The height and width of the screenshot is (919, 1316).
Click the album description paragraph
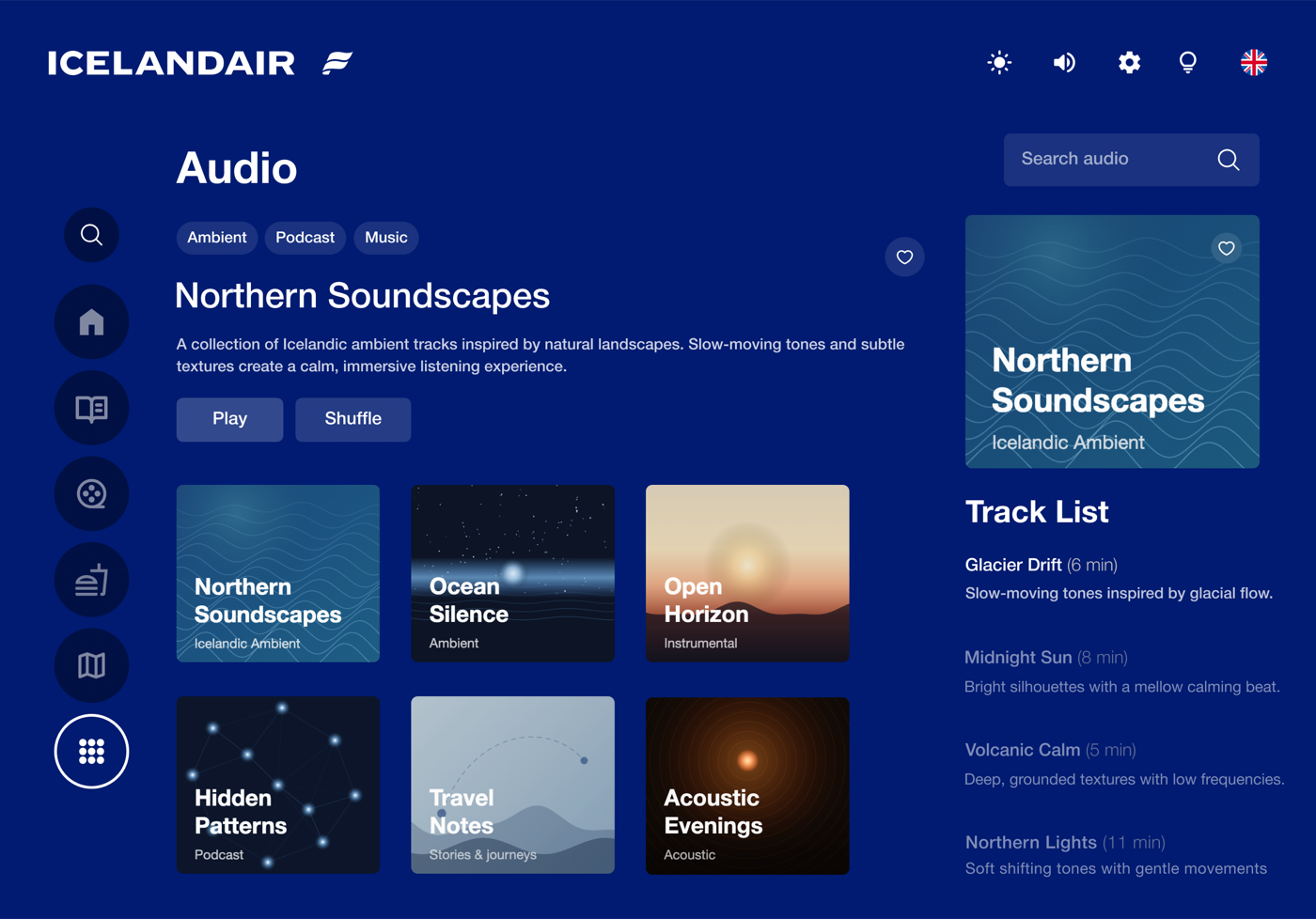coord(540,355)
